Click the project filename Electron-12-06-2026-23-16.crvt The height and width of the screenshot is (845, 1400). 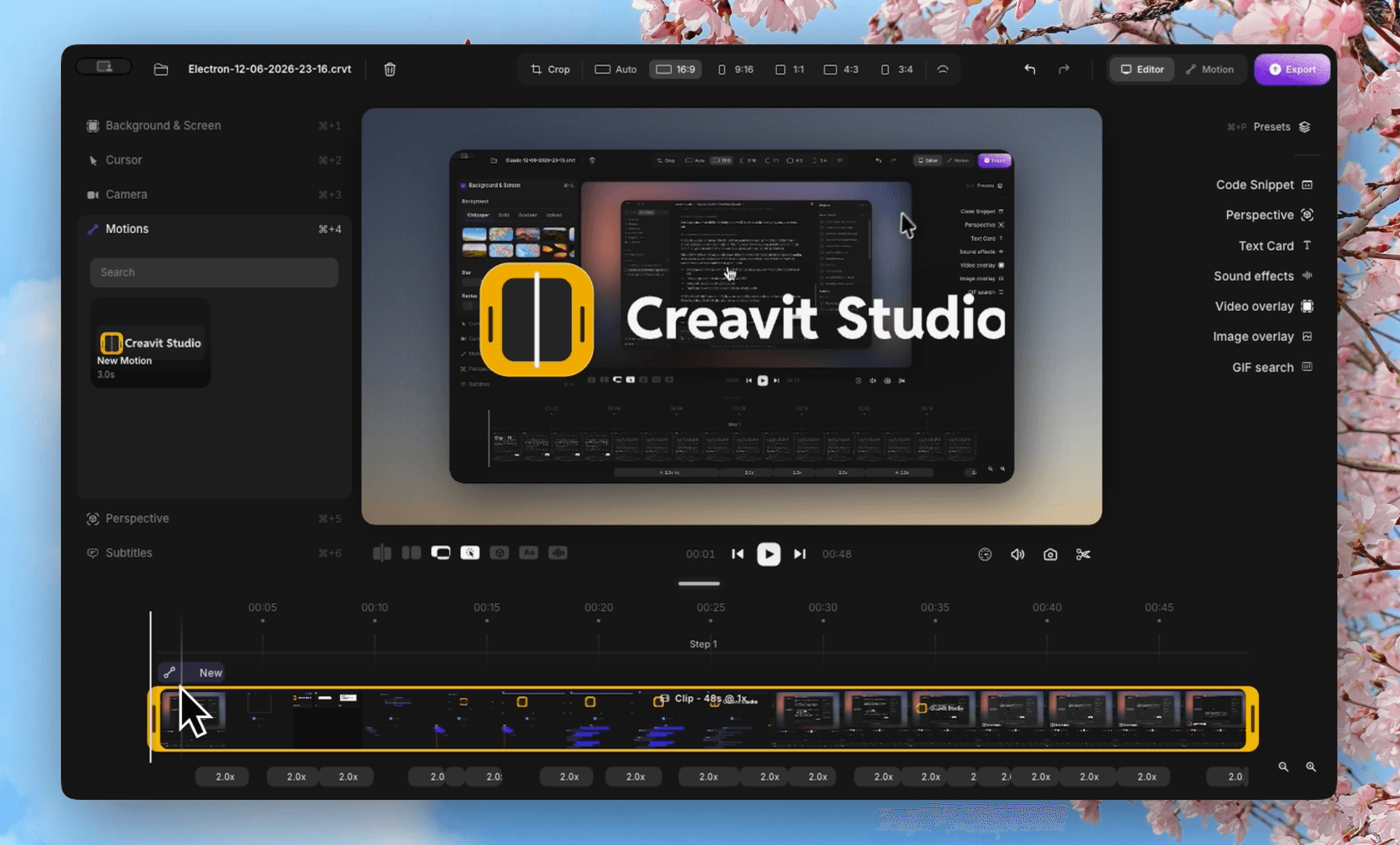coord(270,69)
